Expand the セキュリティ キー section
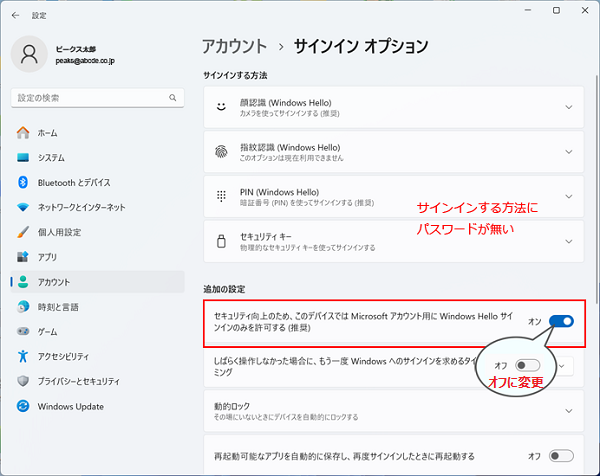This screenshot has height=476, width=600. [568, 241]
